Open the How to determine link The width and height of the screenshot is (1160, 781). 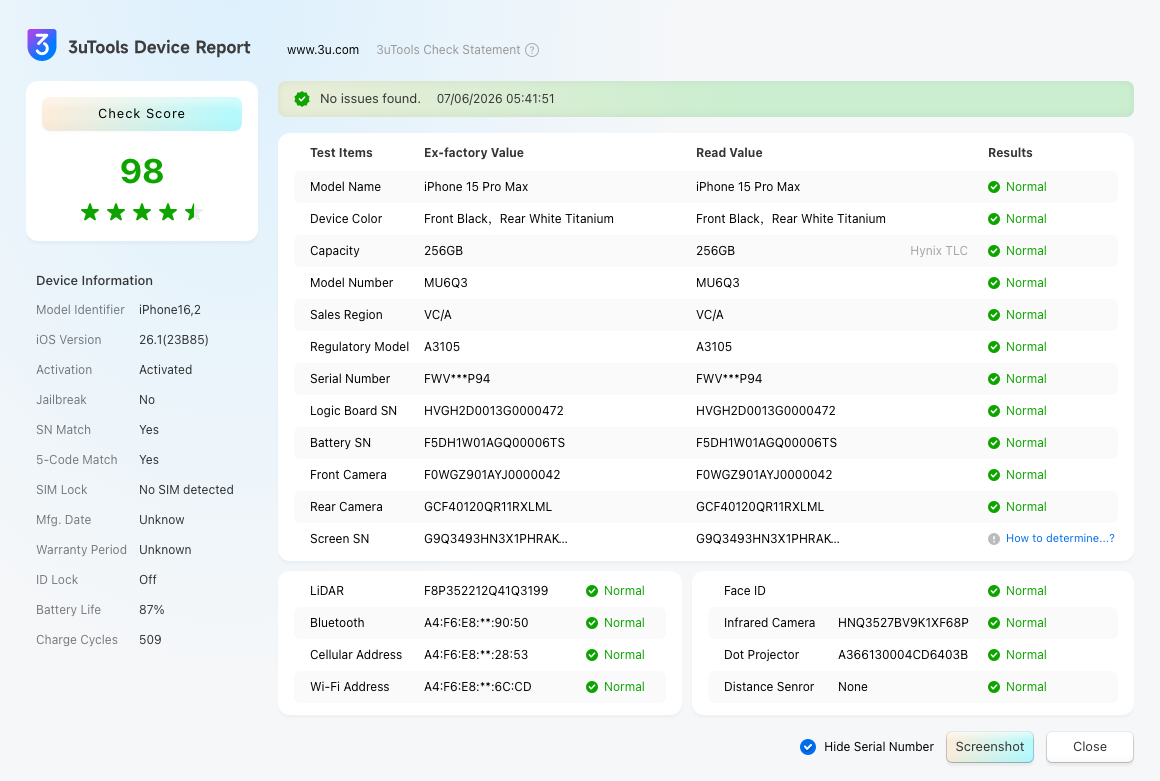[x=1059, y=538]
